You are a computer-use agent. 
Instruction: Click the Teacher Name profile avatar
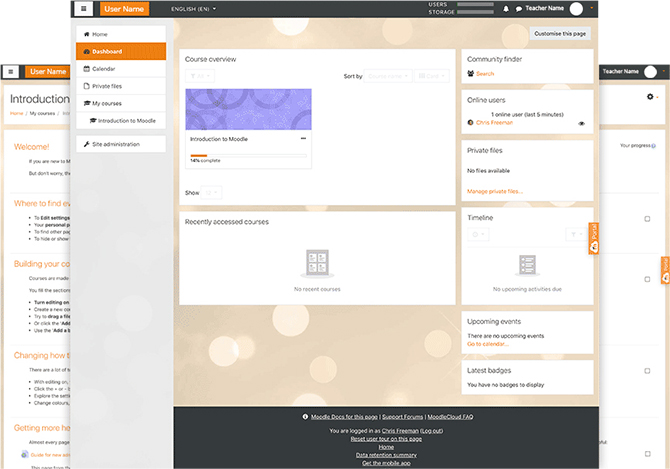[x=576, y=9]
